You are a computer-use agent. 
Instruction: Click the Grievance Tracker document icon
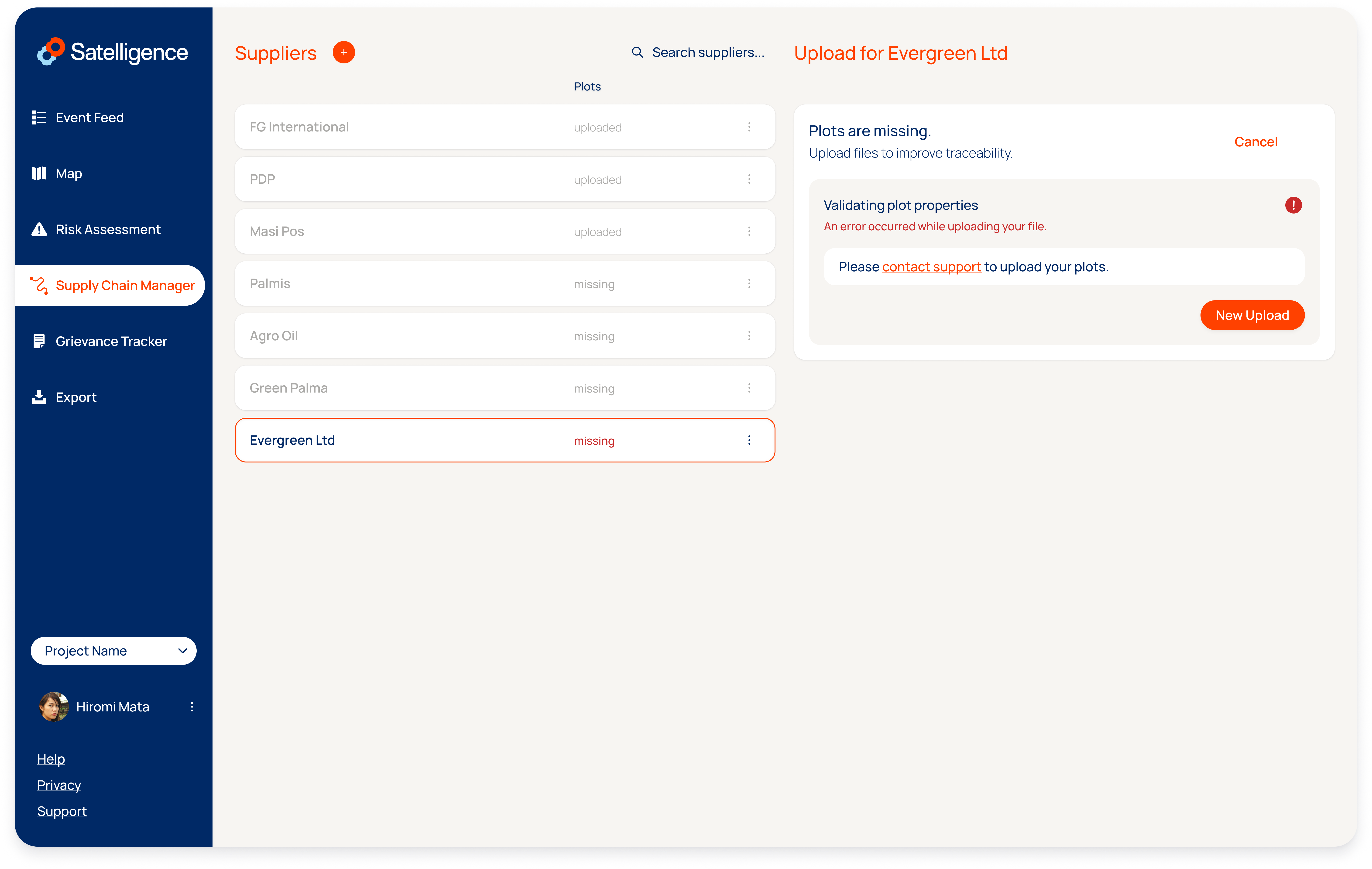(39, 341)
